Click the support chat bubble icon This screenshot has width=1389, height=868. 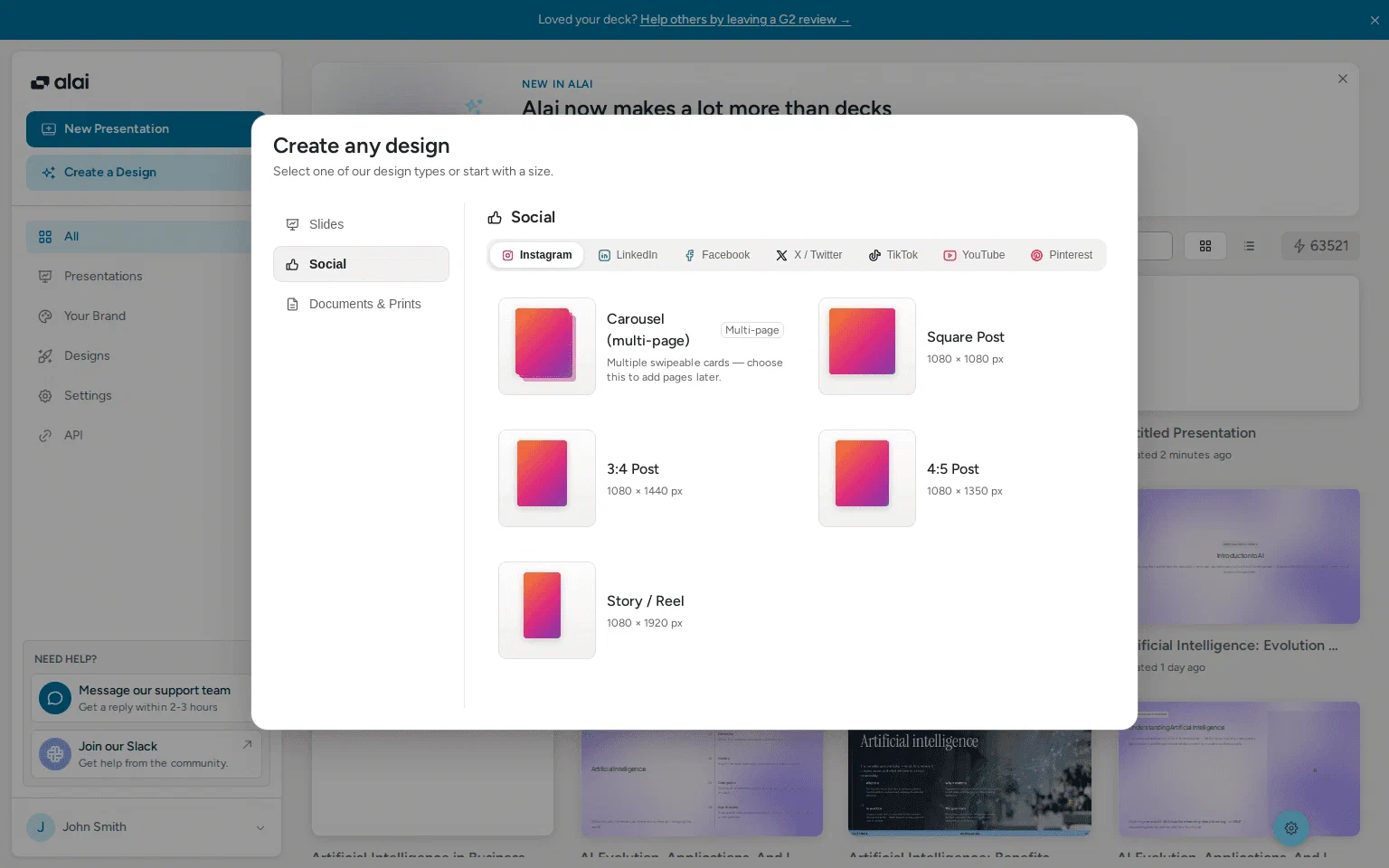(x=55, y=698)
